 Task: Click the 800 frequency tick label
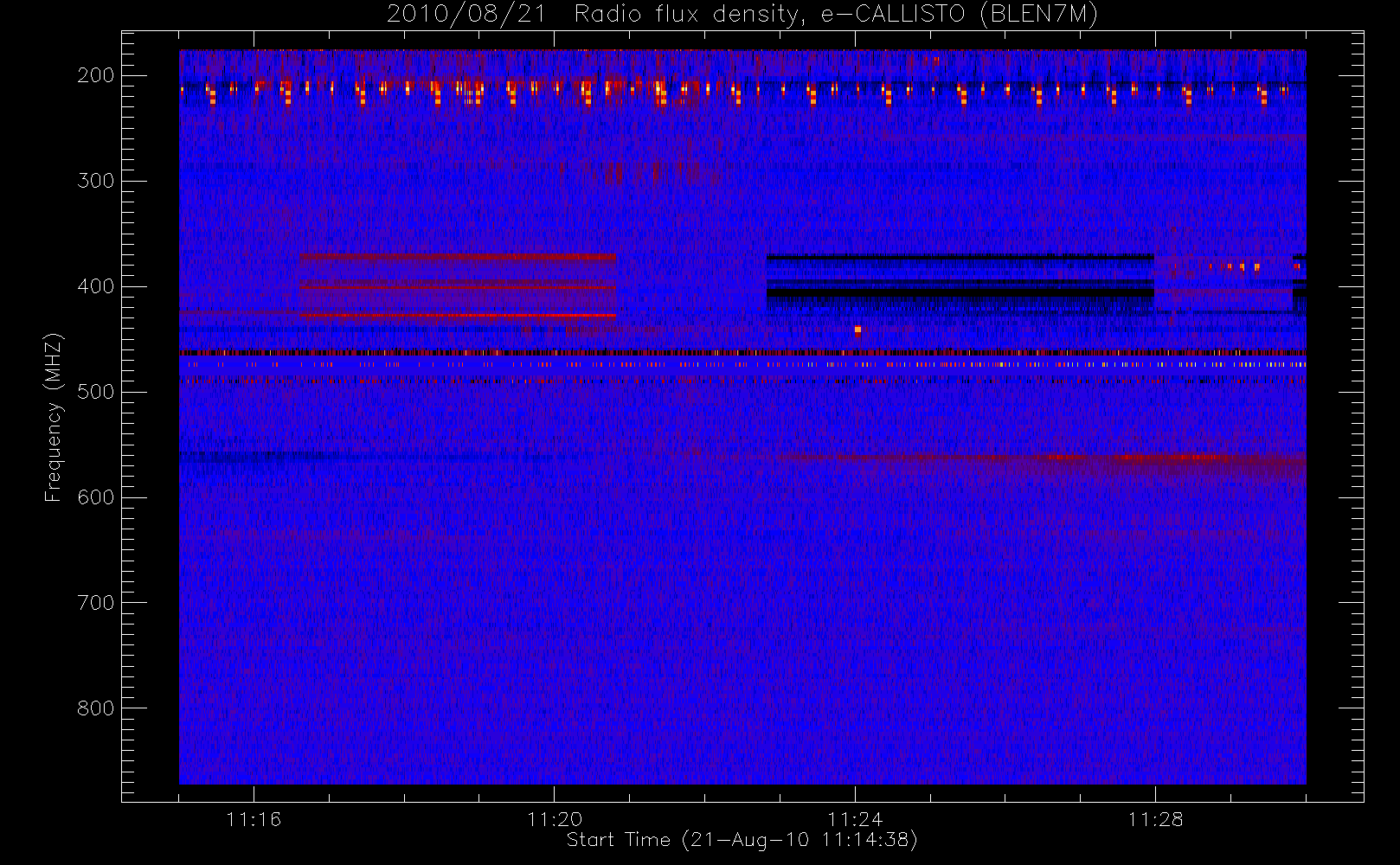pos(96,708)
